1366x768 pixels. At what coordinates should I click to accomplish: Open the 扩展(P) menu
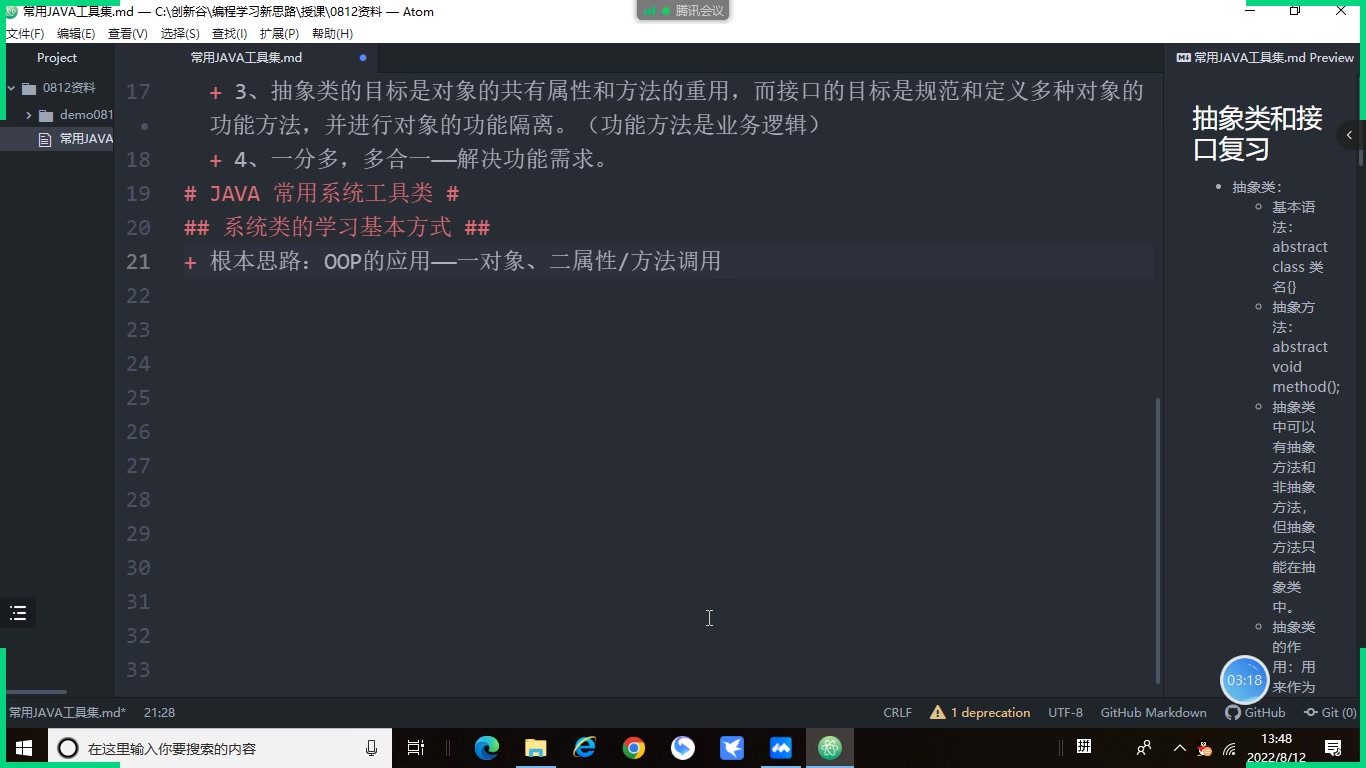coord(279,33)
